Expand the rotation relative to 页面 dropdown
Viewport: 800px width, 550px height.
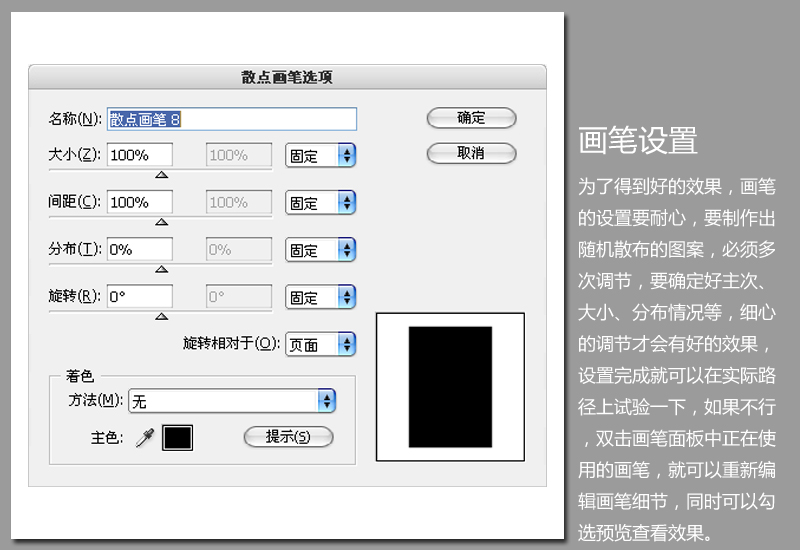tap(320, 344)
